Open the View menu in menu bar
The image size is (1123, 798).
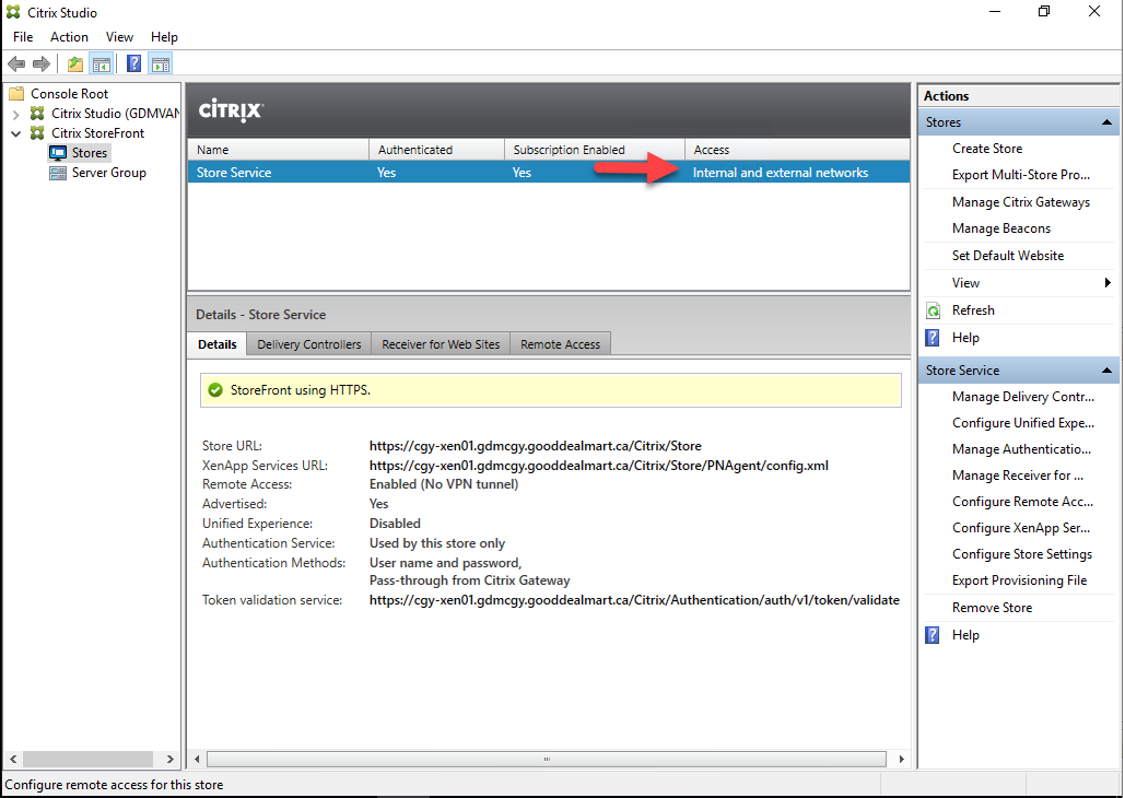[120, 37]
